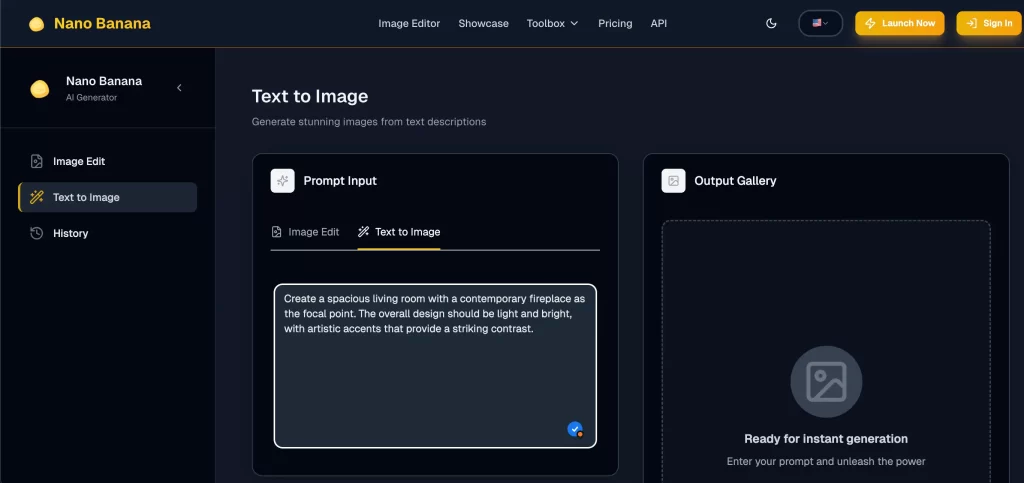The image size is (1024, 483).
Task: Open Image Editor from top navigation
Action: (409, 23)
